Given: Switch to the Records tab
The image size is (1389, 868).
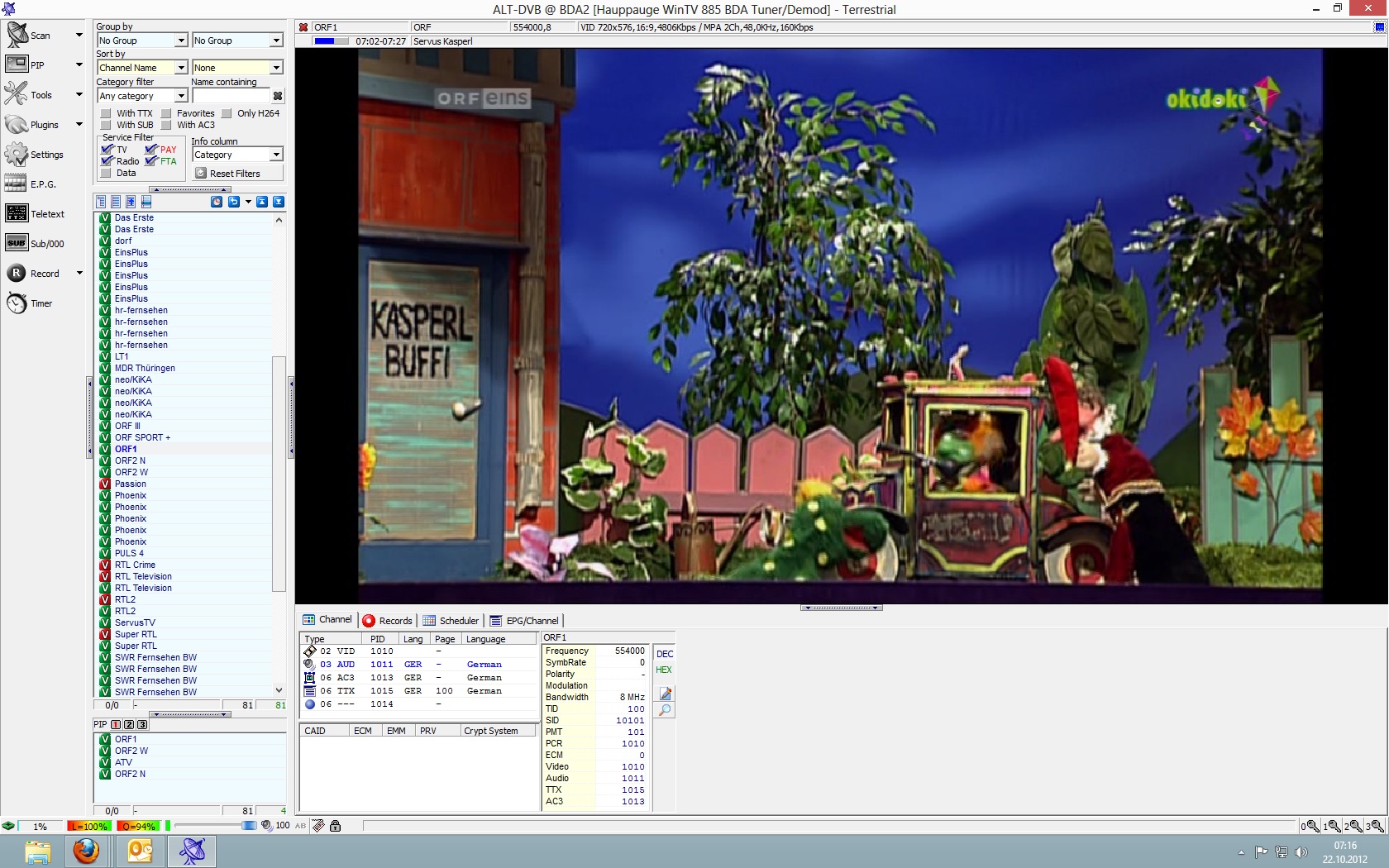Looking at the screenshot, I should (x=387, y=621).
